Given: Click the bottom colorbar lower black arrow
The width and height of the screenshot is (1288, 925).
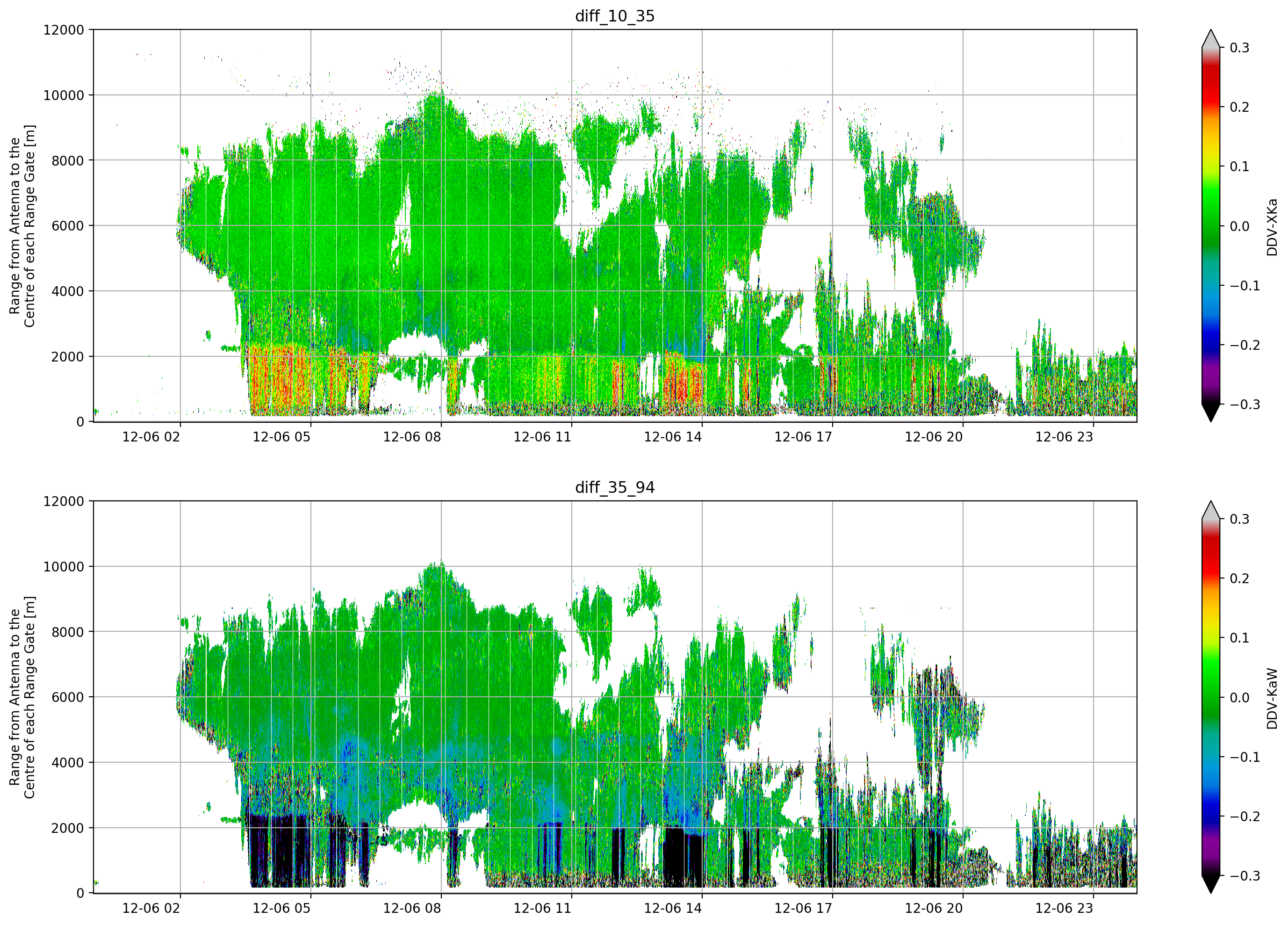Looking at the screenshot, I should [x=1211, y=885].
